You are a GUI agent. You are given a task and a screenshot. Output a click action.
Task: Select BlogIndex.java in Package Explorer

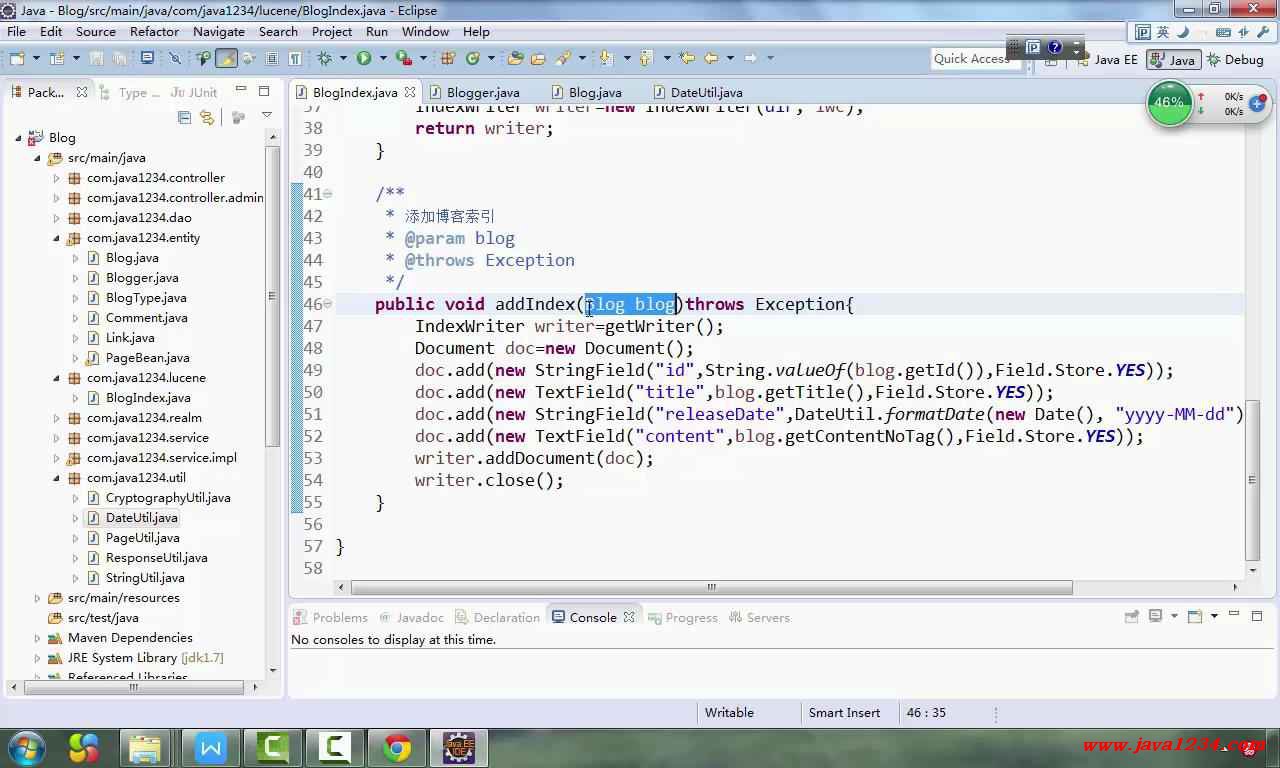pyautogui.click(x=148, y=398)
